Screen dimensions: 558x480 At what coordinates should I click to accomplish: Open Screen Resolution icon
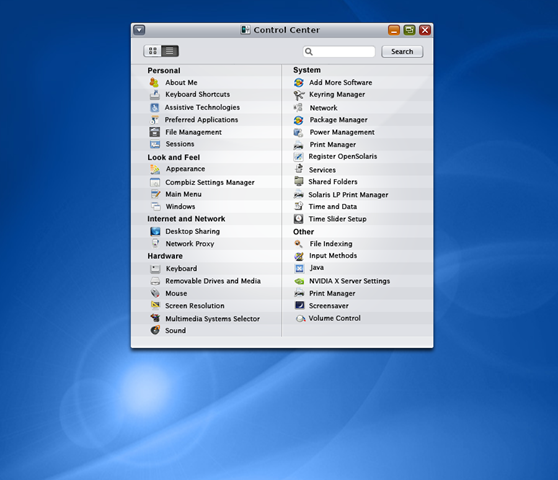155,305
